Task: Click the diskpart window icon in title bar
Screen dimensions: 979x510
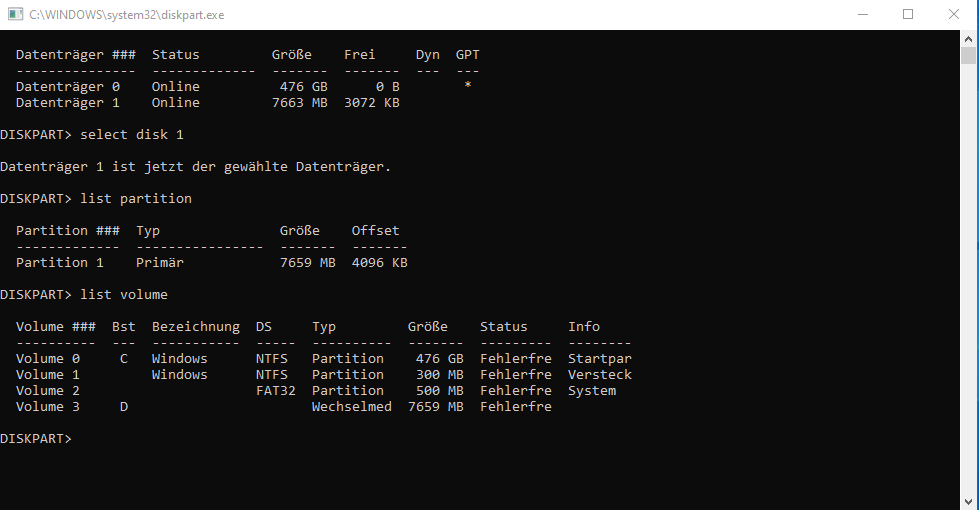Action: (15, 14)
